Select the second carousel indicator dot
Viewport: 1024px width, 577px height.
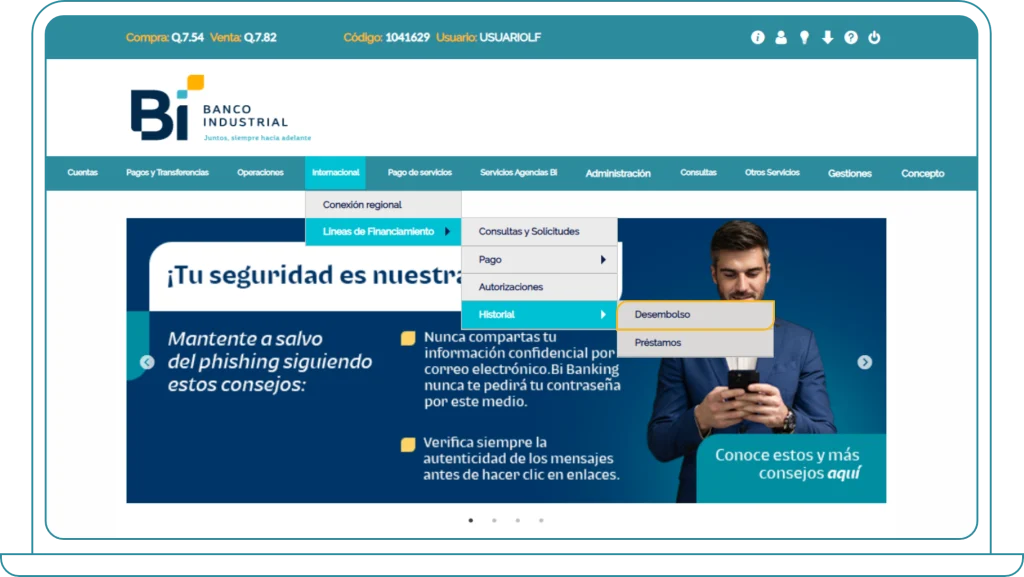point(494,520)
